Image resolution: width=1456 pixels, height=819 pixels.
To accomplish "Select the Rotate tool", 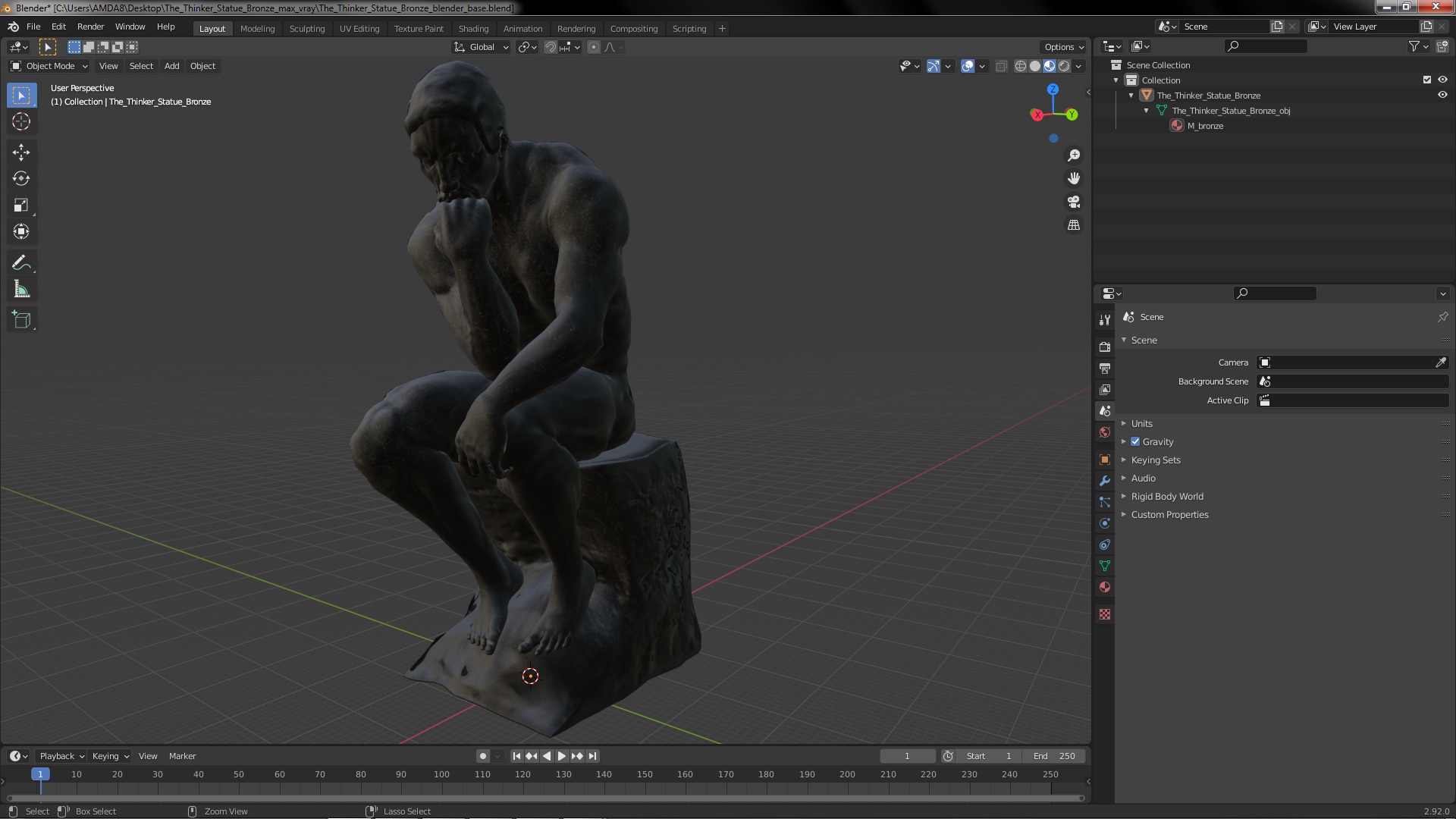I will point(21,179).
